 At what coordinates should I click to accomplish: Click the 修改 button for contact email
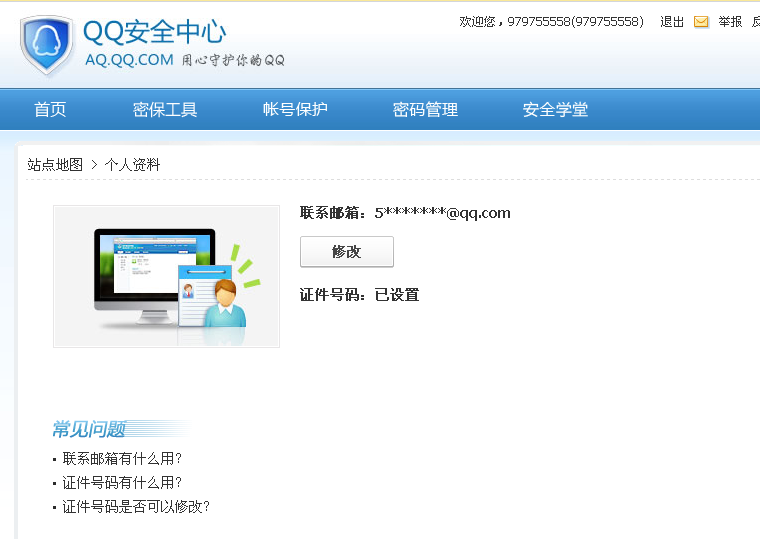pos(347,252)
